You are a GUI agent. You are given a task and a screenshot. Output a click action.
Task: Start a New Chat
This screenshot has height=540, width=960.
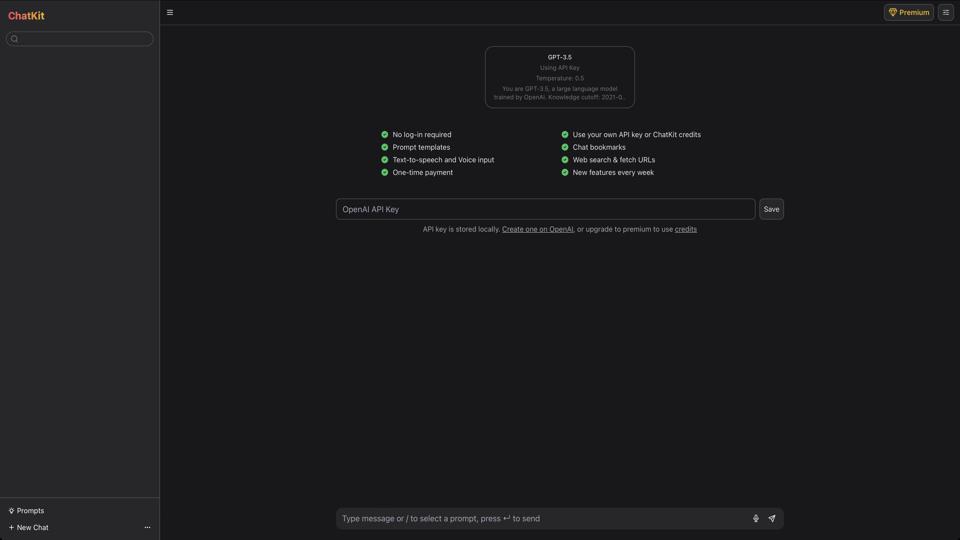[x=29, y=528]
